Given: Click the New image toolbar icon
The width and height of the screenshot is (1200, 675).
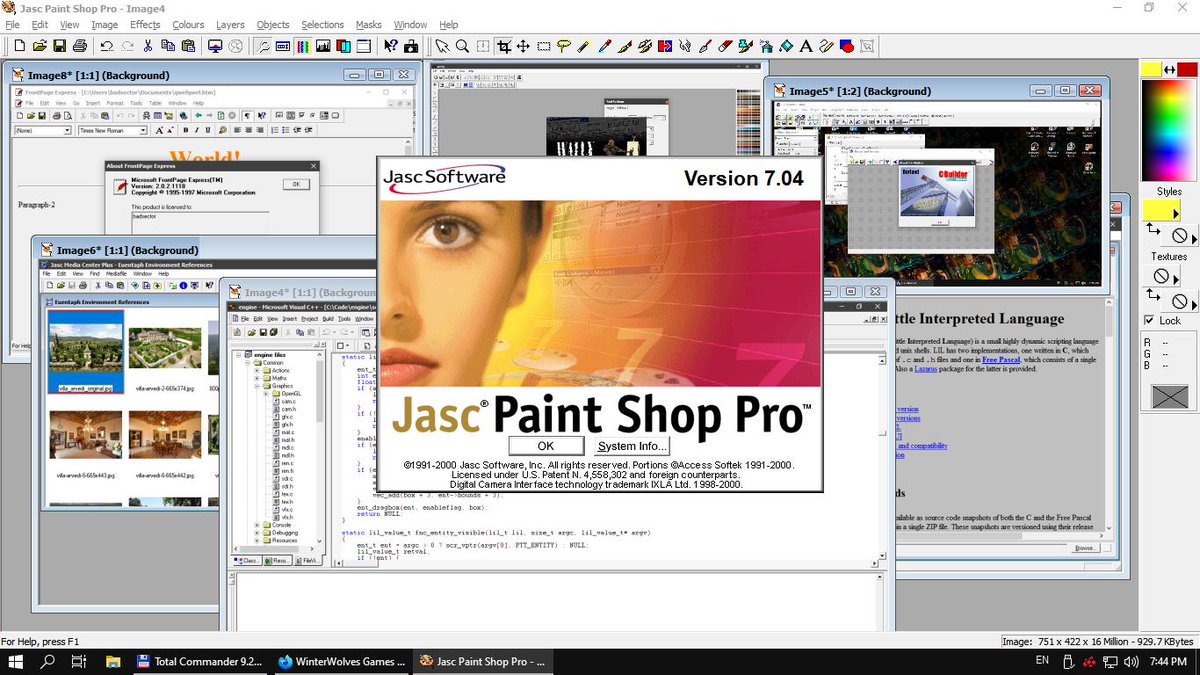Looking at the screenshot, I should [x=19, y=46].
